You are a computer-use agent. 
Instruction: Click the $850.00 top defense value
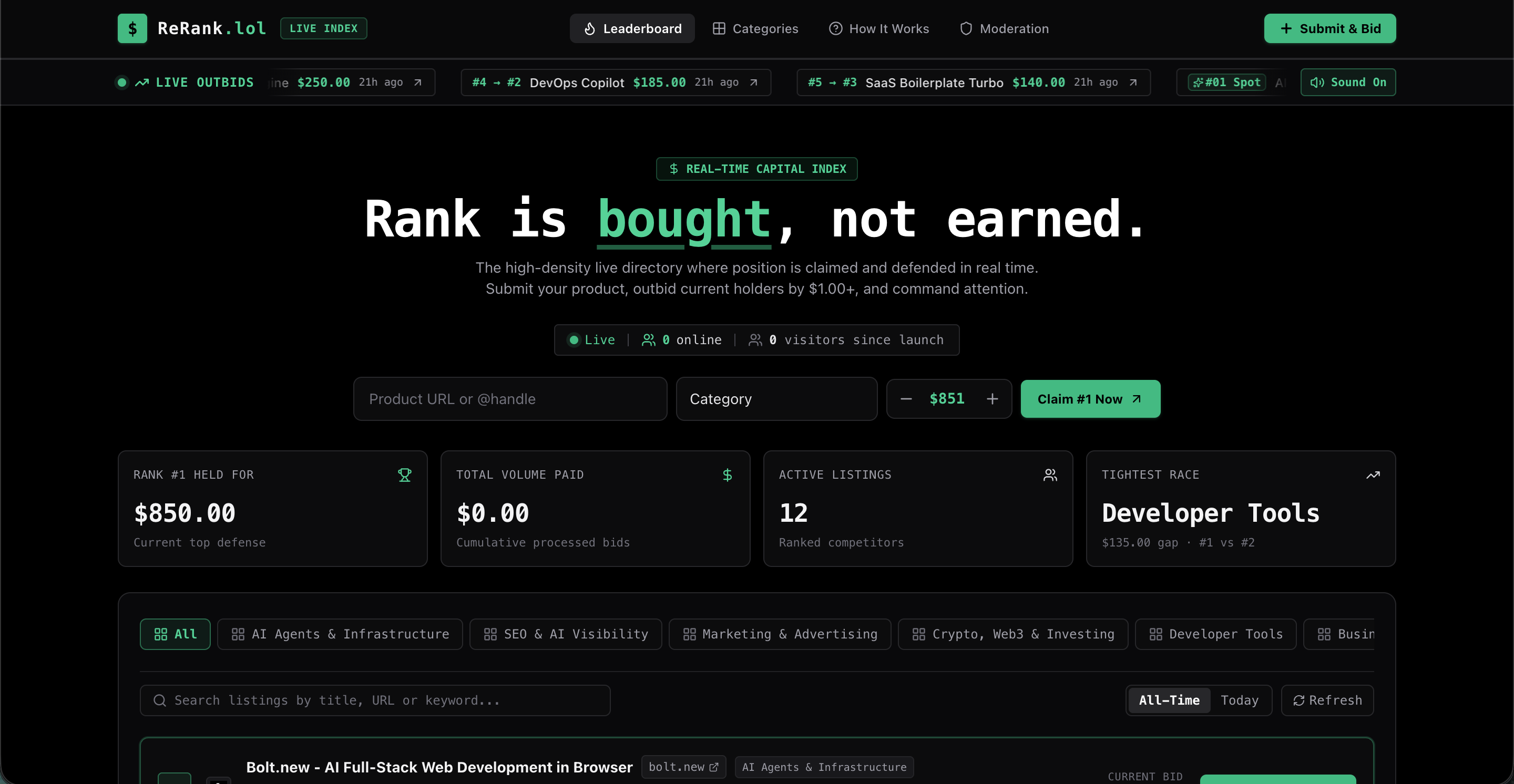(185, 513)
